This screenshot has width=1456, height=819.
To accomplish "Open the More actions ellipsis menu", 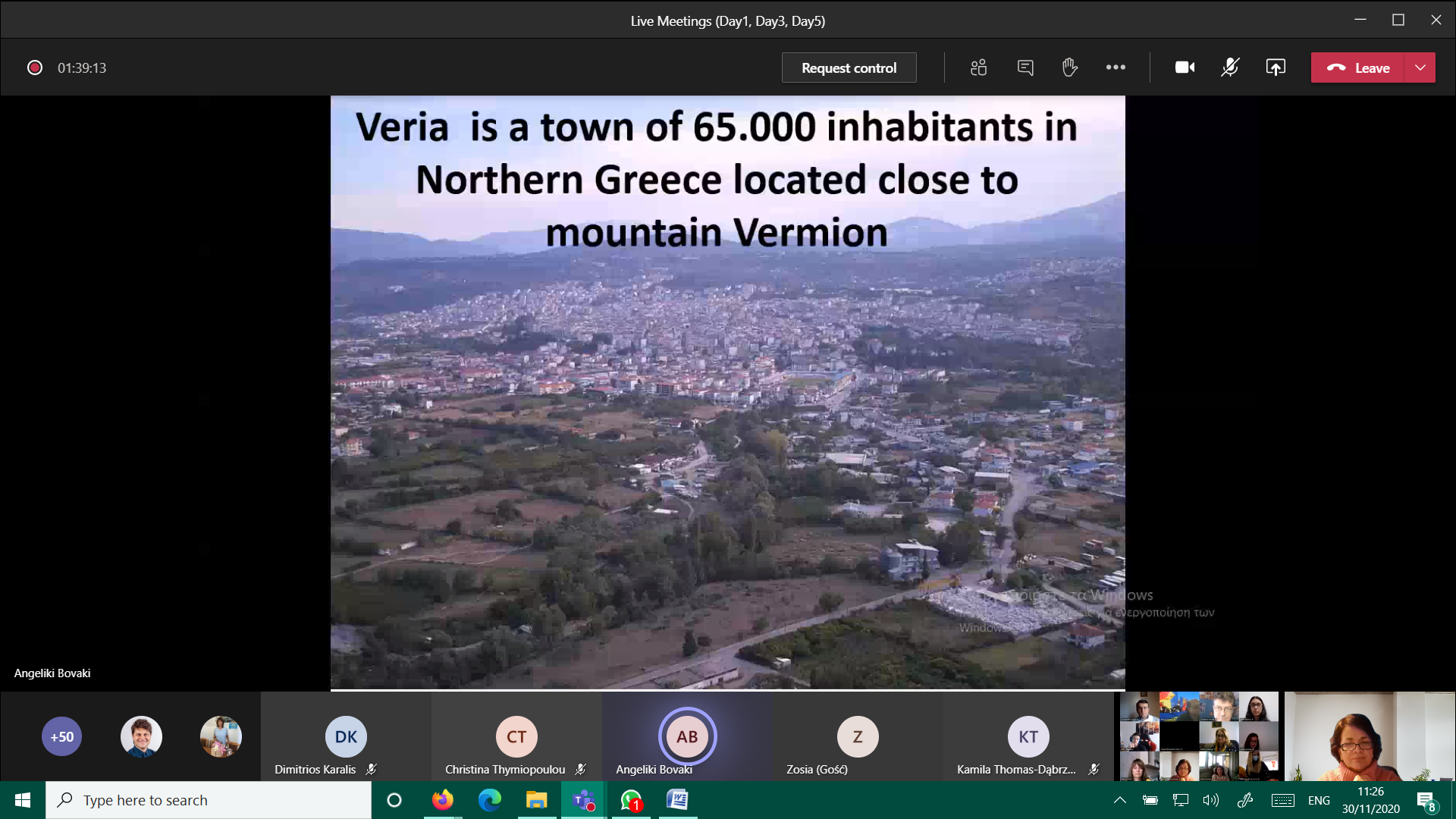I will click(1116, 67).
